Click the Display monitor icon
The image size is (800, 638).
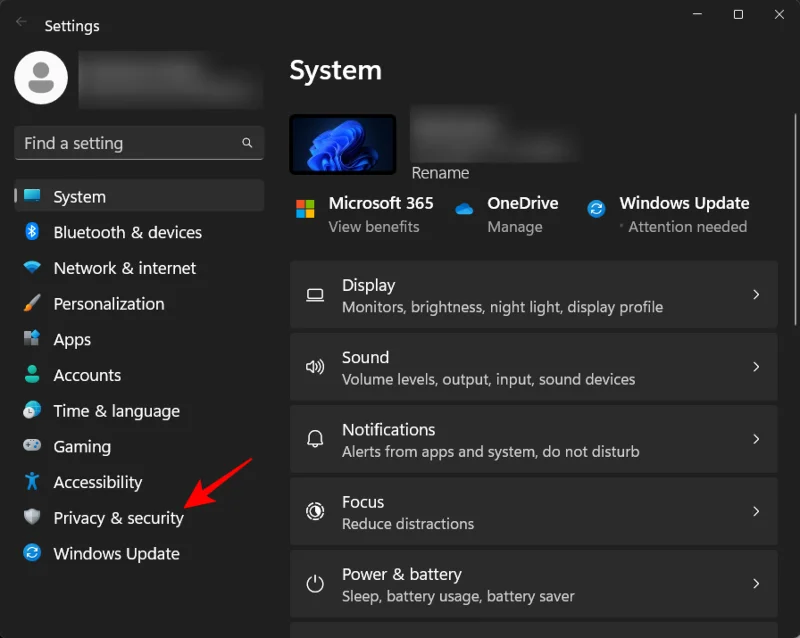pos(315,295)
